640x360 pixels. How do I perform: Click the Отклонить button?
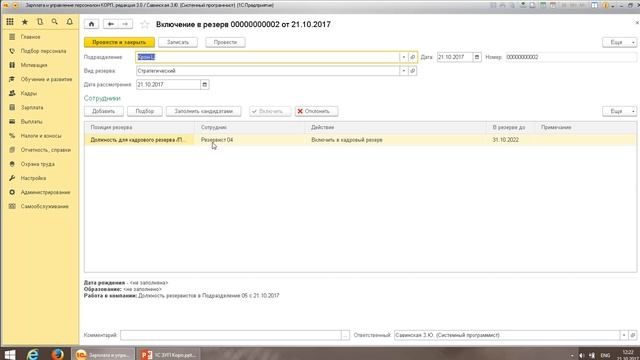point(316,111)
